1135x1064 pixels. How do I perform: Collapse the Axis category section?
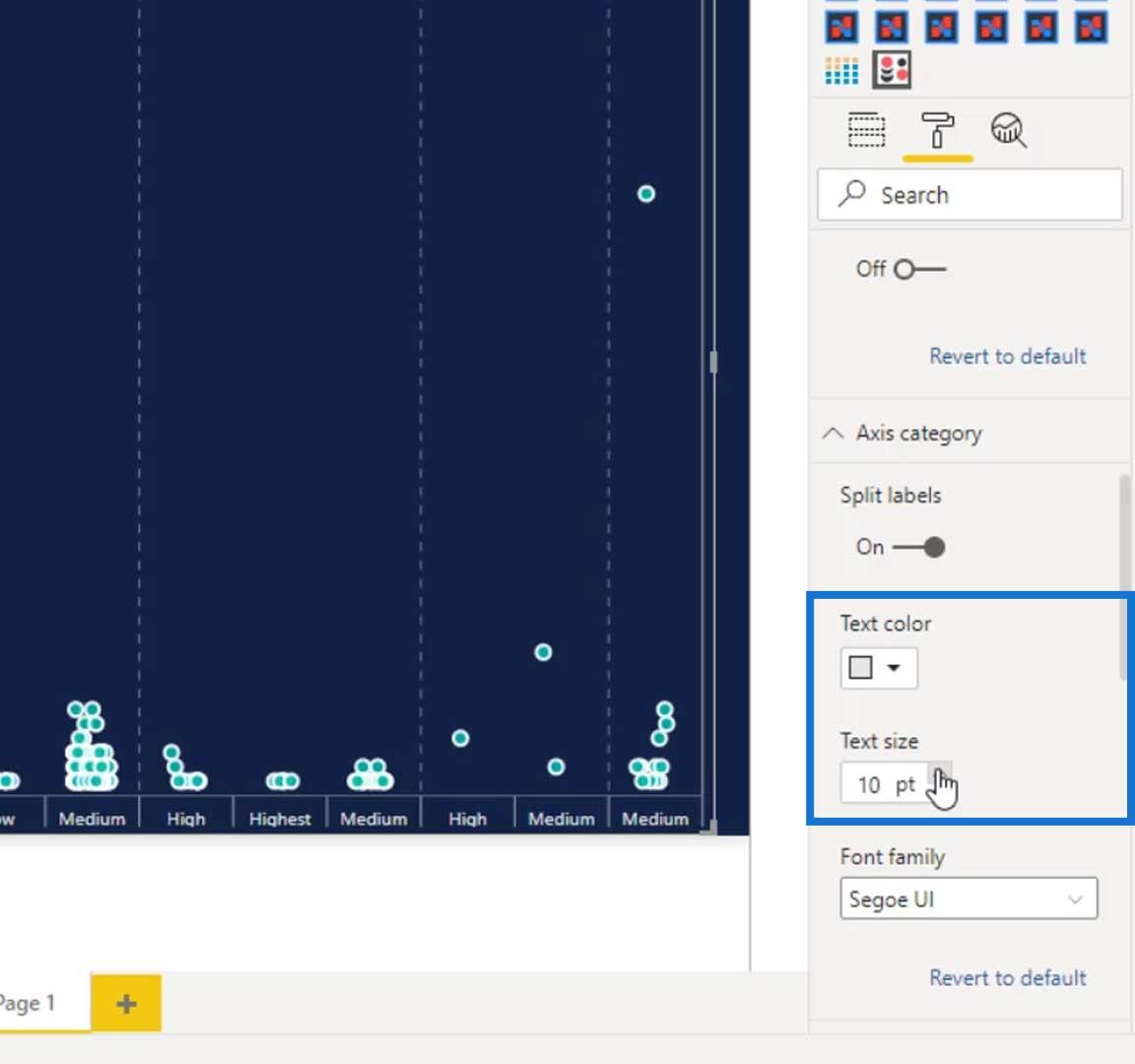[x=834, y=433]
